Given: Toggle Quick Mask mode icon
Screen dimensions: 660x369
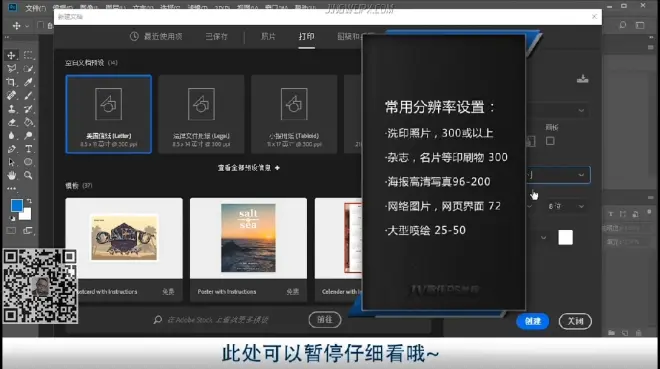Looking at the screenshot, I should click(x=11, y=231).
